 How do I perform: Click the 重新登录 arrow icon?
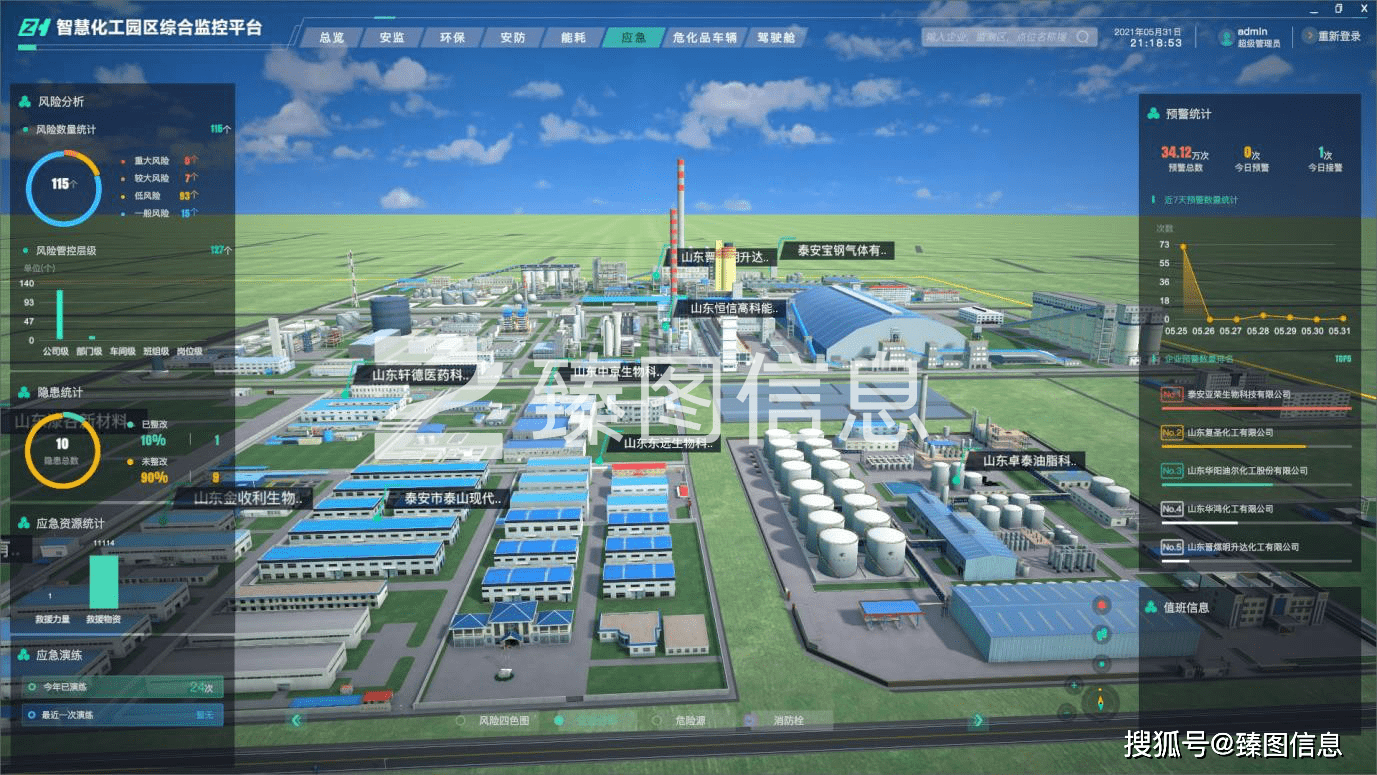pyautogui.click(x=1309, y=37)
